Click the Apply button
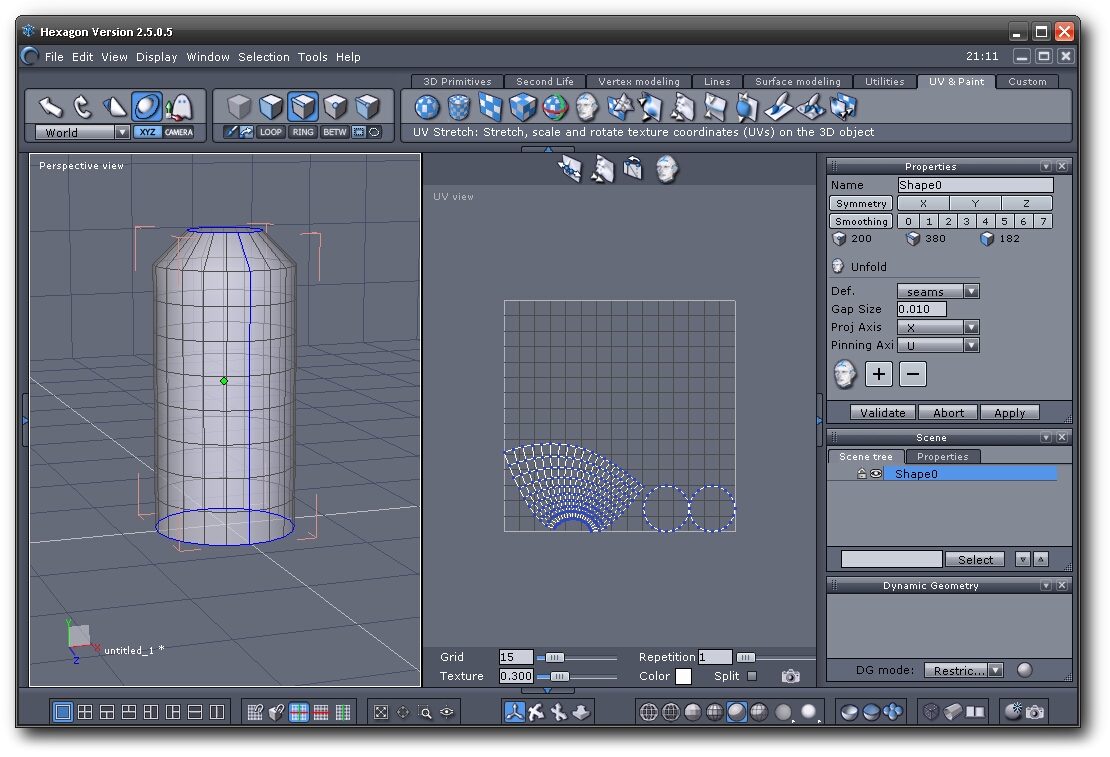This screenshot has width=1110, height=757. click(1009, 413)
